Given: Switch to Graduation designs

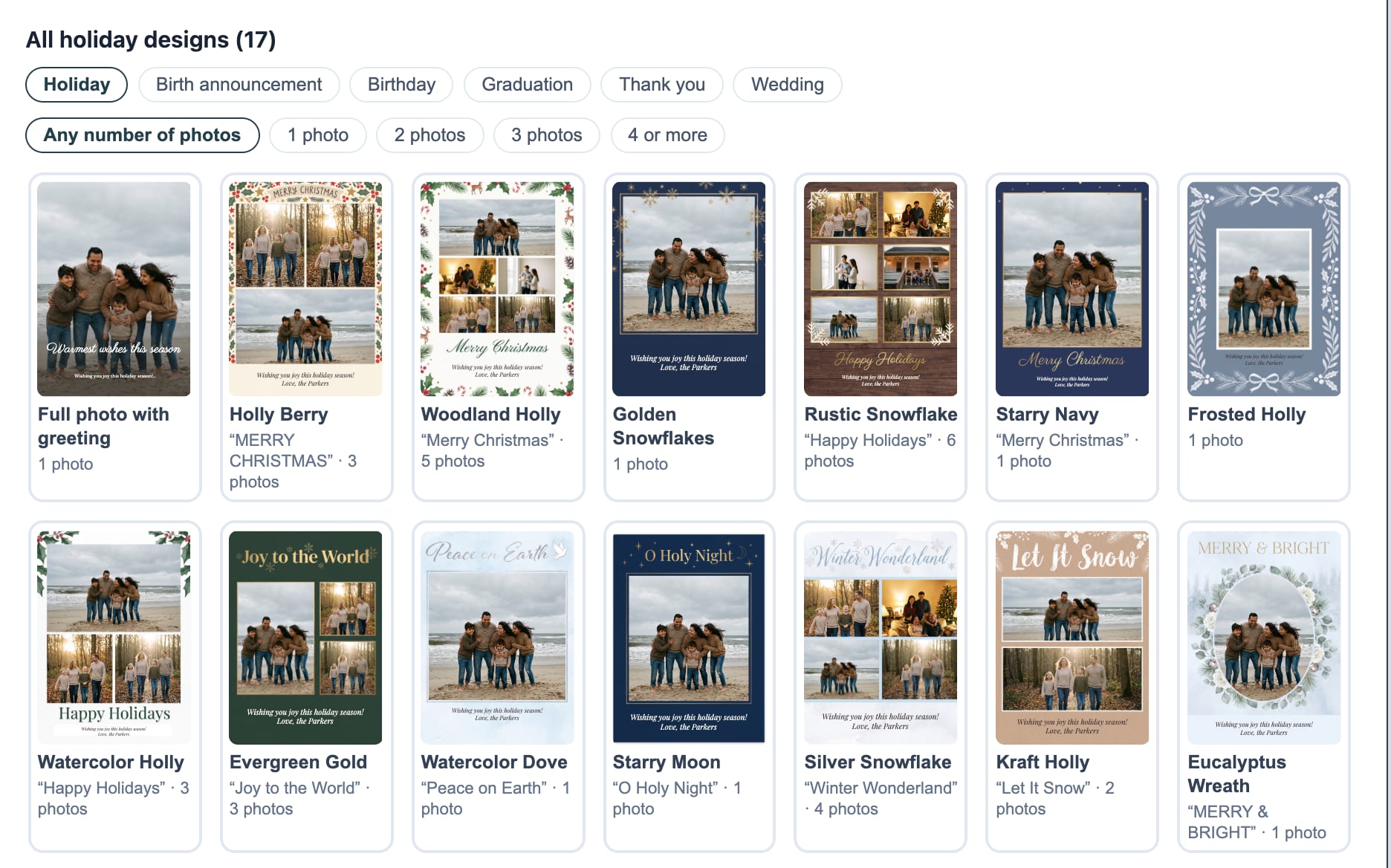Looking at the screenshot, I should tap(527, 85).
